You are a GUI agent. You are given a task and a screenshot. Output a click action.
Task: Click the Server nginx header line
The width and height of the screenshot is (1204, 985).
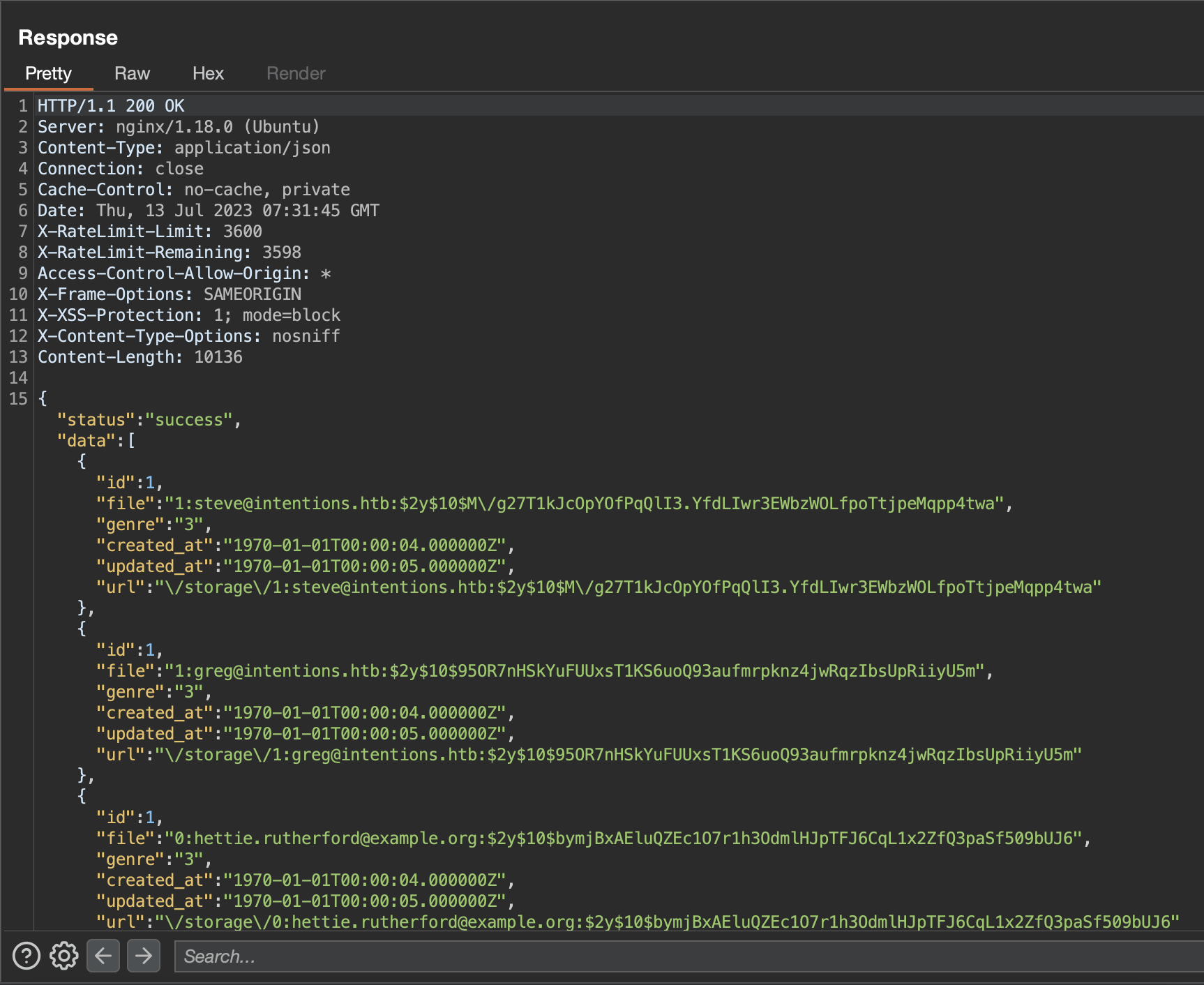click(179, 127)
